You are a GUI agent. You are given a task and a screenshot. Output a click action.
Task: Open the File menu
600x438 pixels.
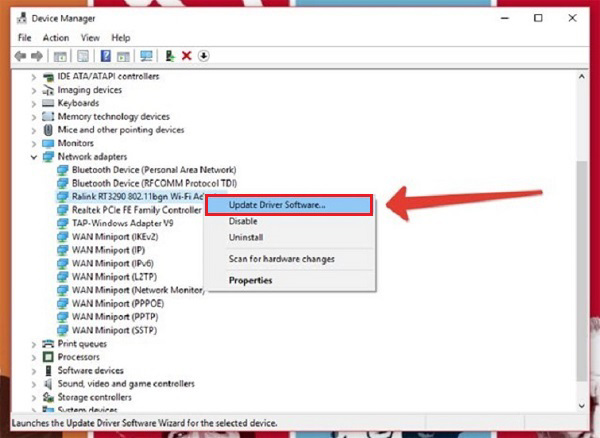(24, 37)
